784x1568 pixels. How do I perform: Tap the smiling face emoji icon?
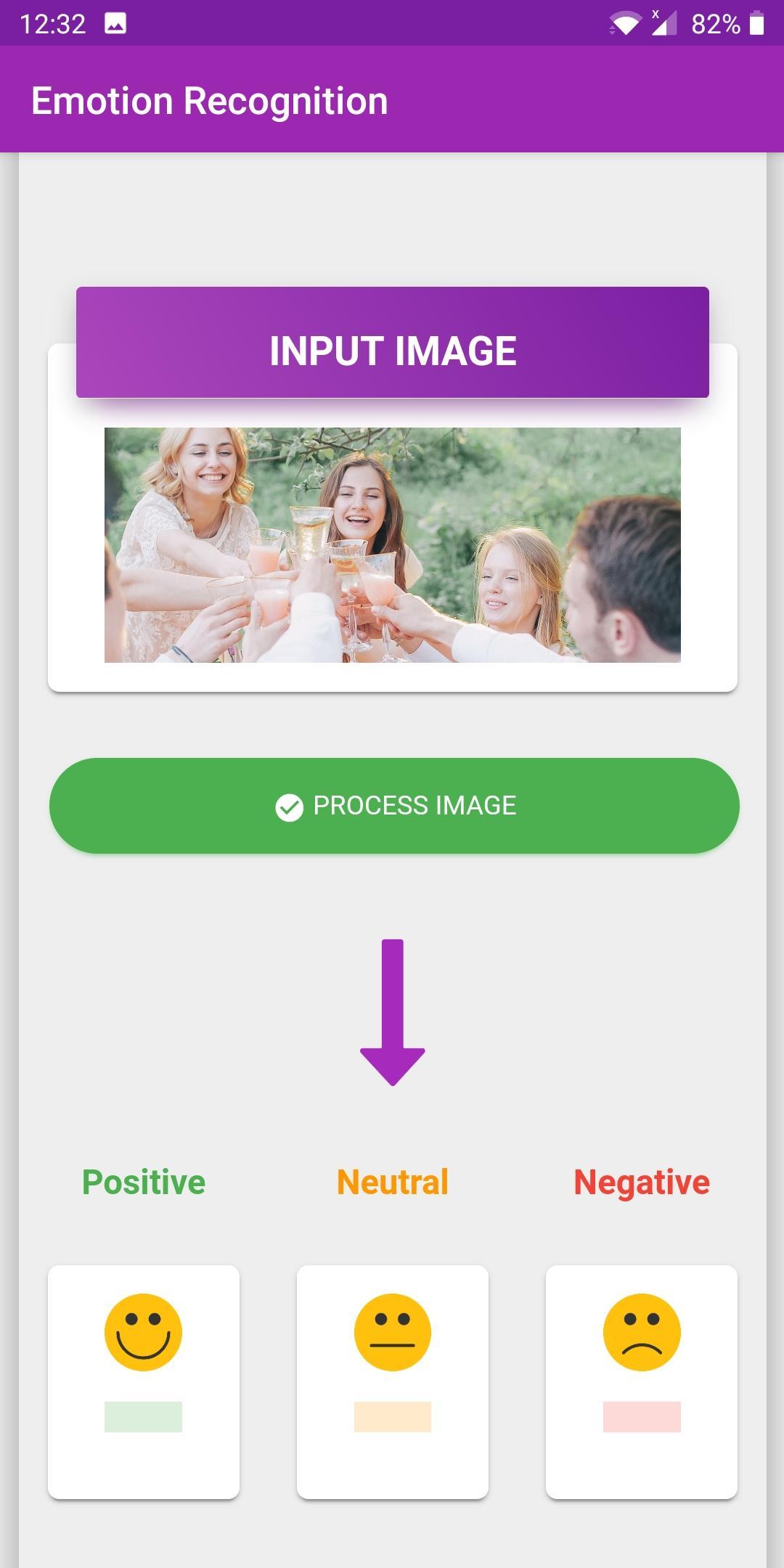click(143, 1332)
